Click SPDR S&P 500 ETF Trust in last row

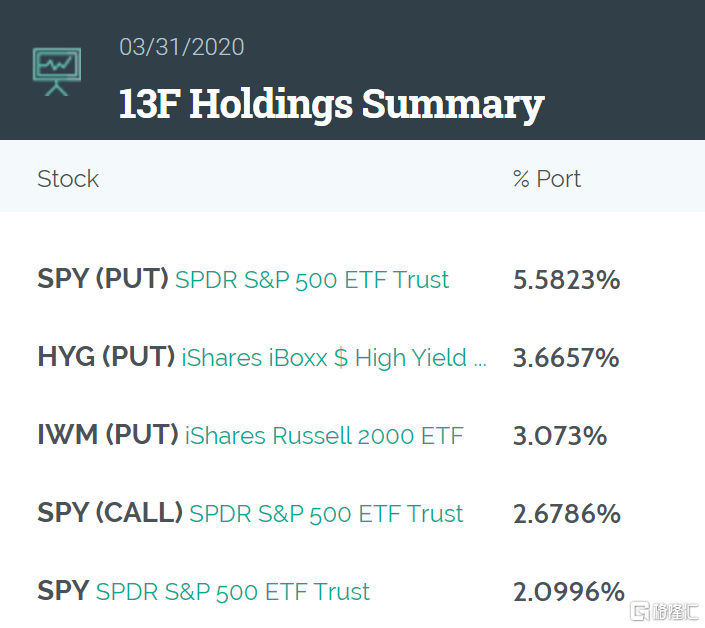point(233,592)
